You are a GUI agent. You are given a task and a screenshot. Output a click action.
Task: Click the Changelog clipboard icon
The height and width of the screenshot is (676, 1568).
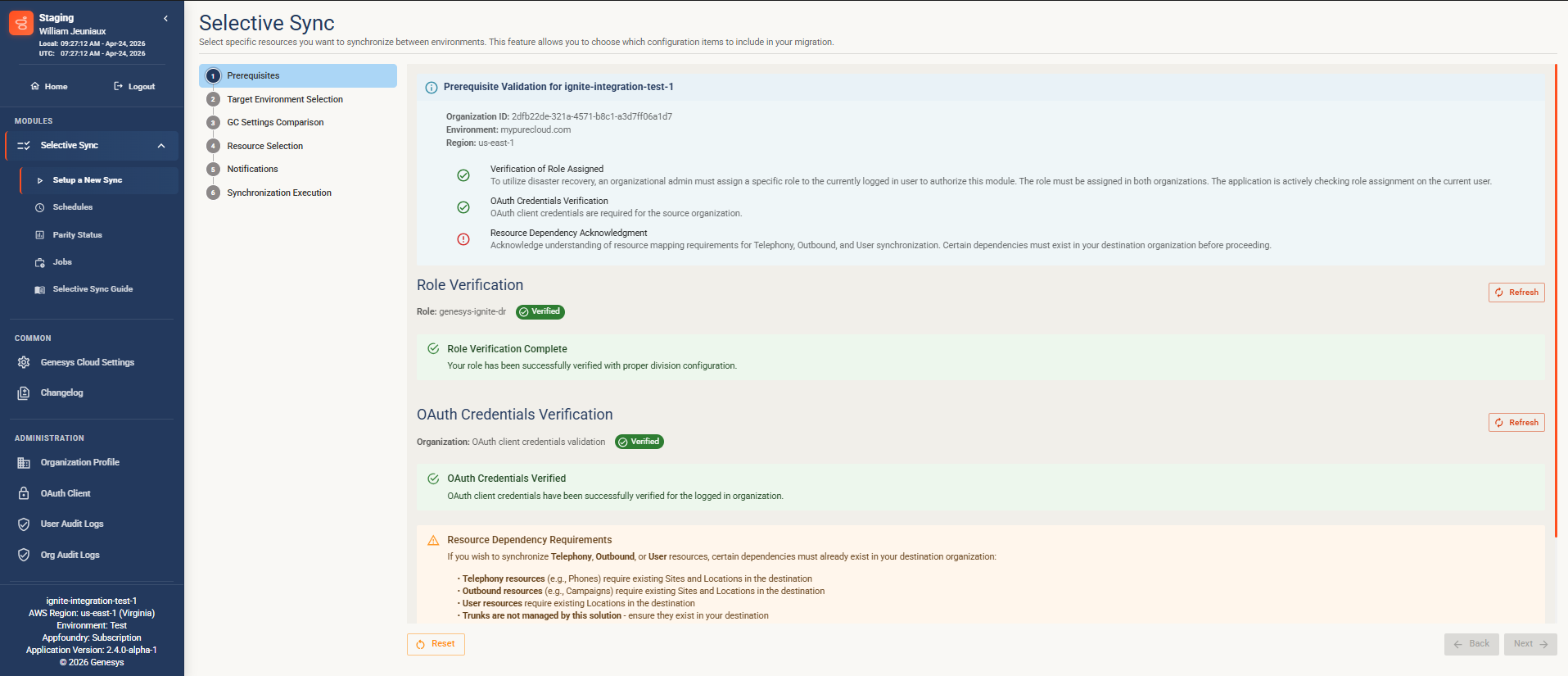point(24,393)
